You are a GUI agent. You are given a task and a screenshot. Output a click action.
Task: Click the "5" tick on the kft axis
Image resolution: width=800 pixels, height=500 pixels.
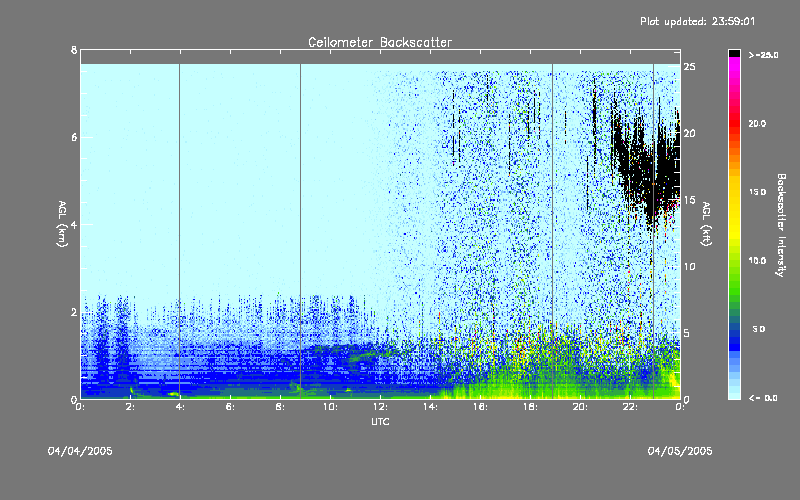point(687,333)
